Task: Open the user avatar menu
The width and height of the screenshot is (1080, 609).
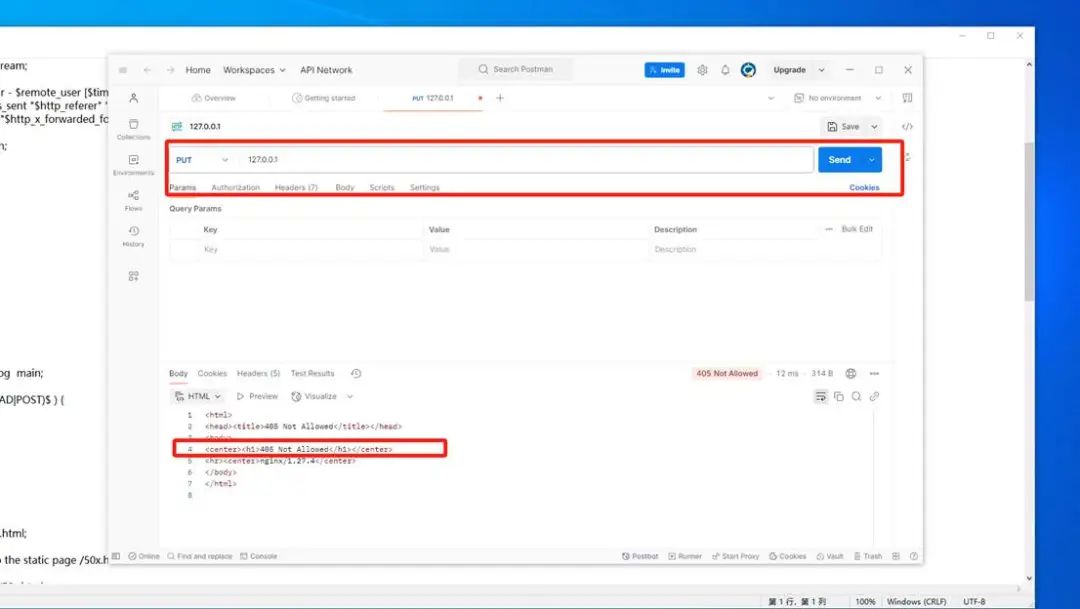Action: tap(748, 70)
